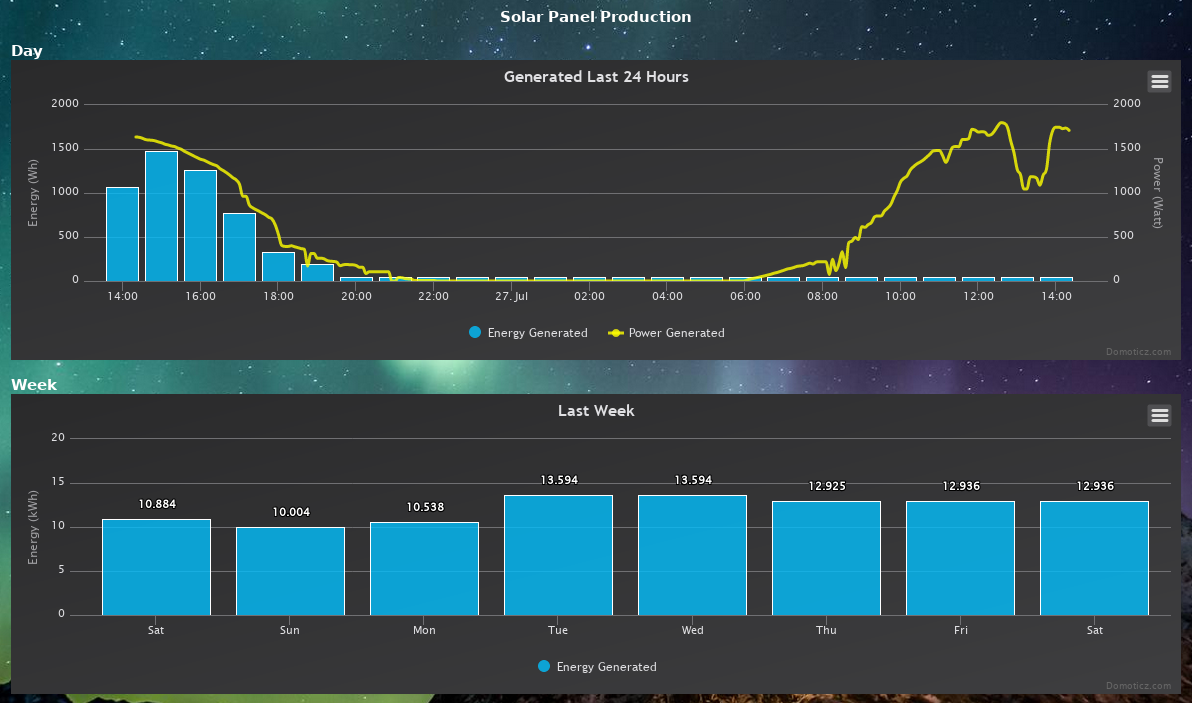This screenshot has height=703, width=1192.
Task: Open Domoticz.com link in Day chart
Action: click(x=1139, y=352)
